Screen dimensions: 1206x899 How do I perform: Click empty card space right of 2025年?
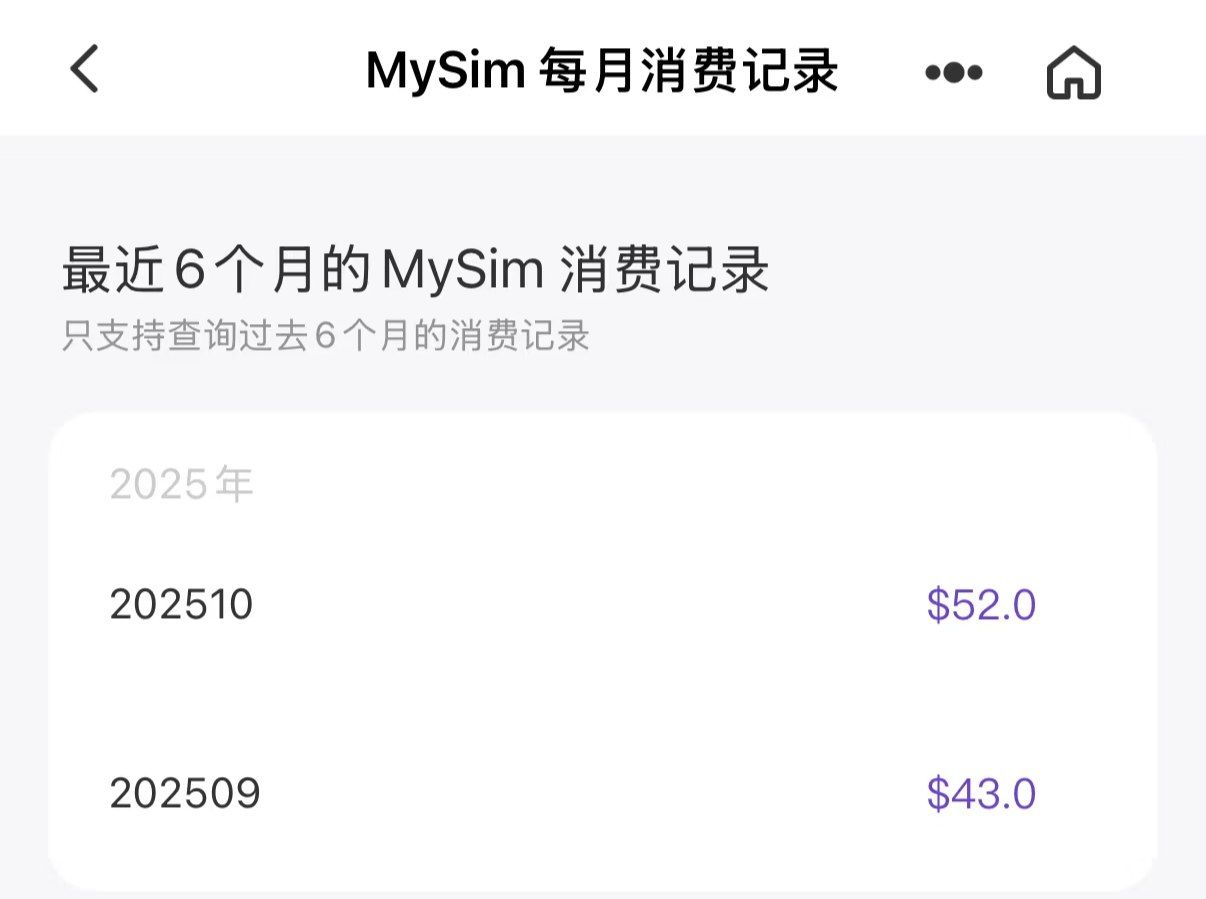(700, 485)
